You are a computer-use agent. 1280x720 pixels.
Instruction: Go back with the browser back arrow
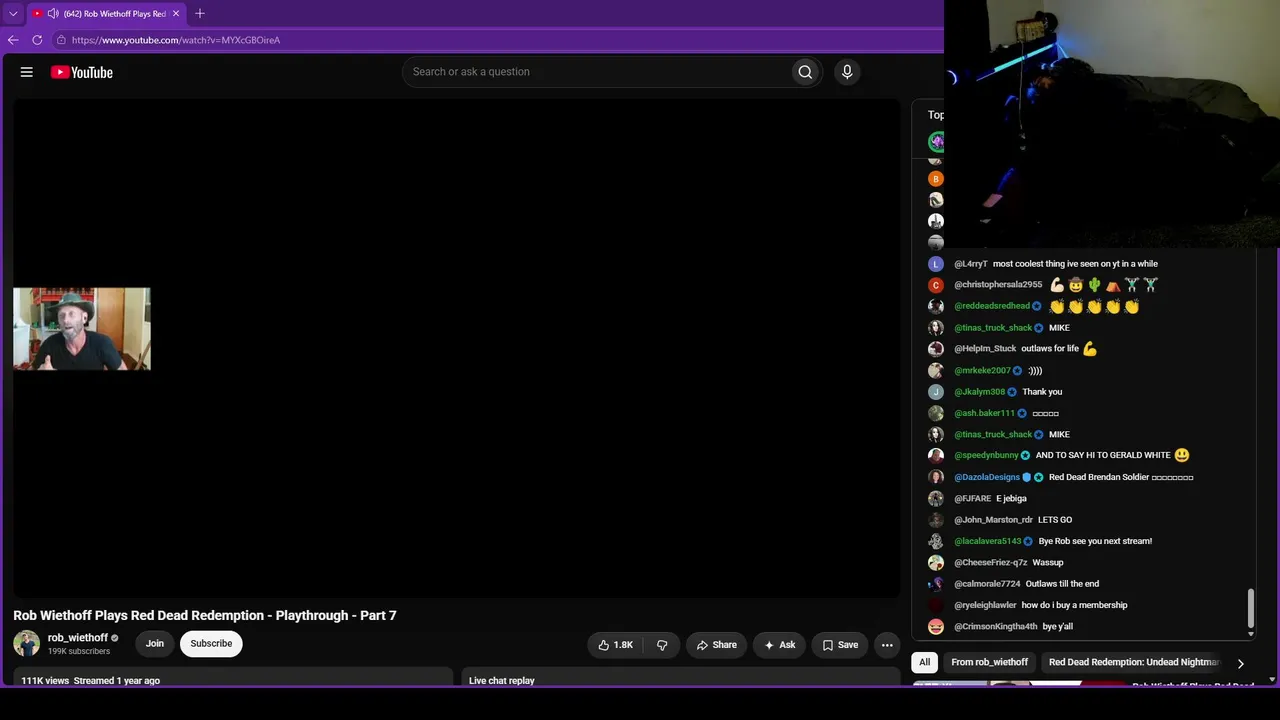(13, 40)
